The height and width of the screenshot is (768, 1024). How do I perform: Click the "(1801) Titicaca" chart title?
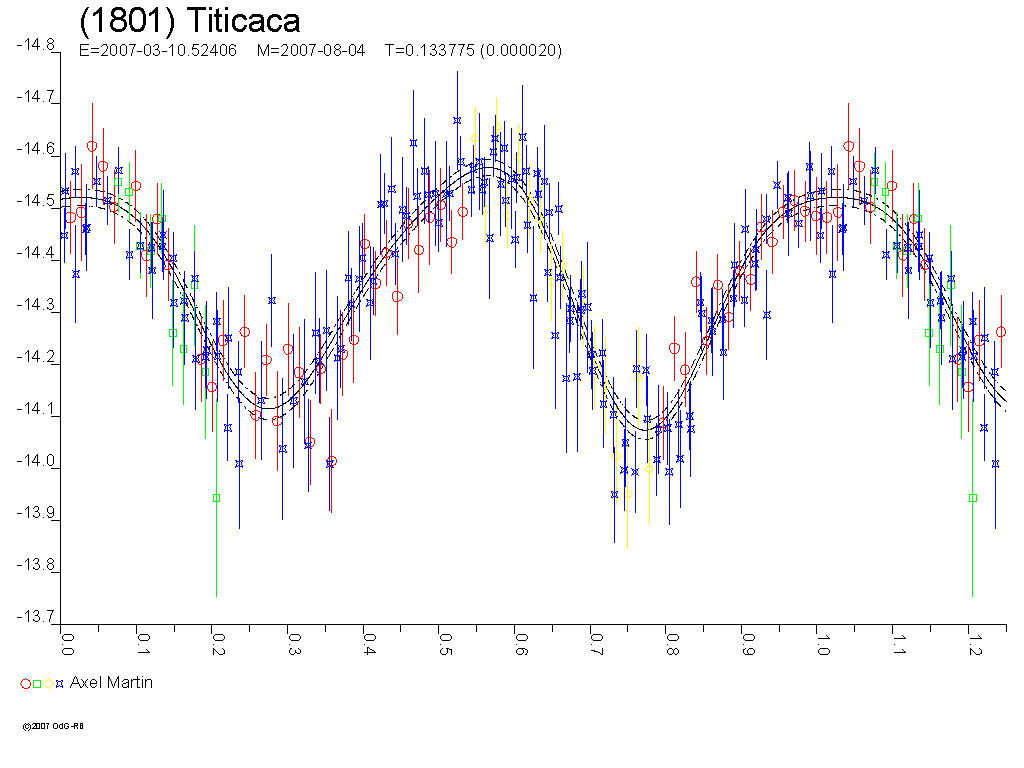tap(189, 22)
